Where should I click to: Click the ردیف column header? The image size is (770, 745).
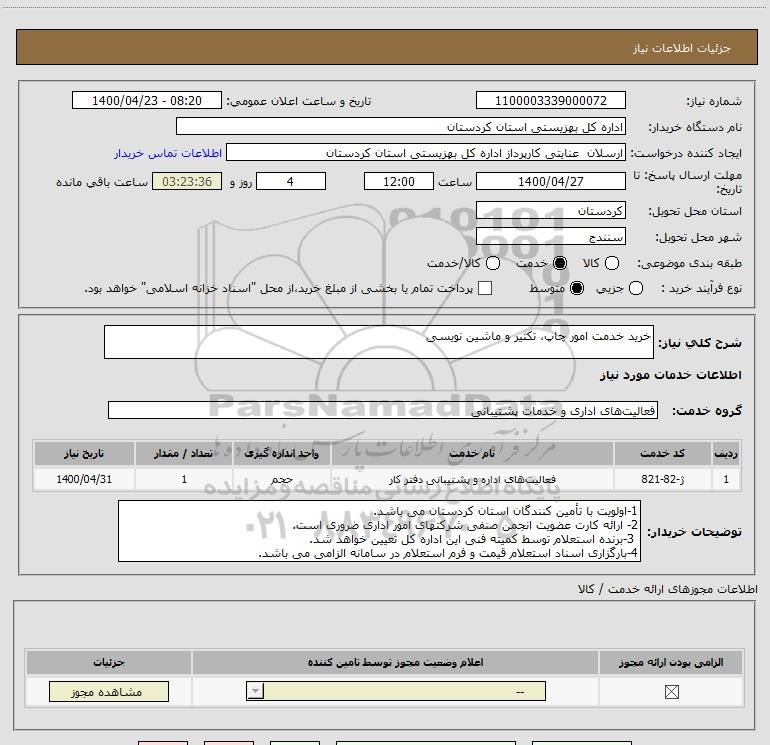coord(726,453)
